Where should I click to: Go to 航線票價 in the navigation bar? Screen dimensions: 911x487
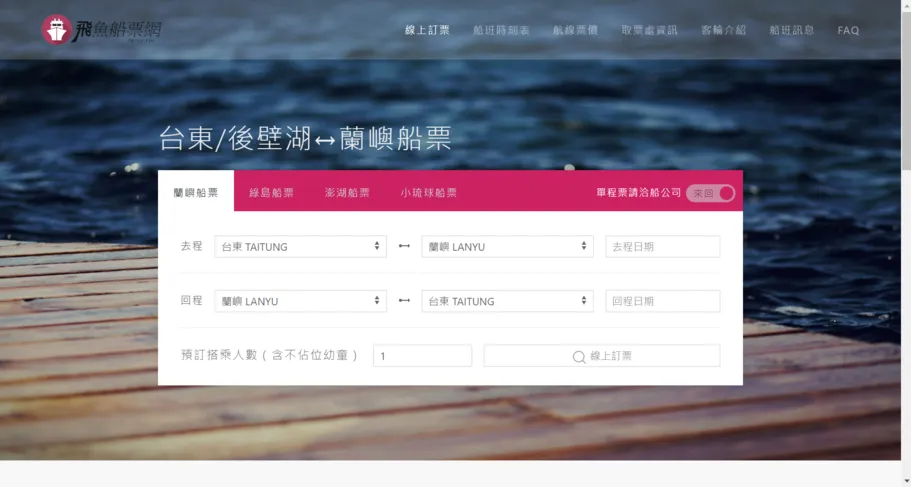point(575,30)
